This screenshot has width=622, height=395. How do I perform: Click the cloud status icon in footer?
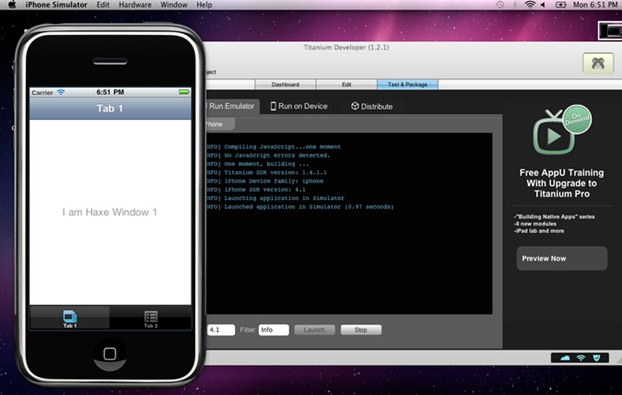pos(565,358)
